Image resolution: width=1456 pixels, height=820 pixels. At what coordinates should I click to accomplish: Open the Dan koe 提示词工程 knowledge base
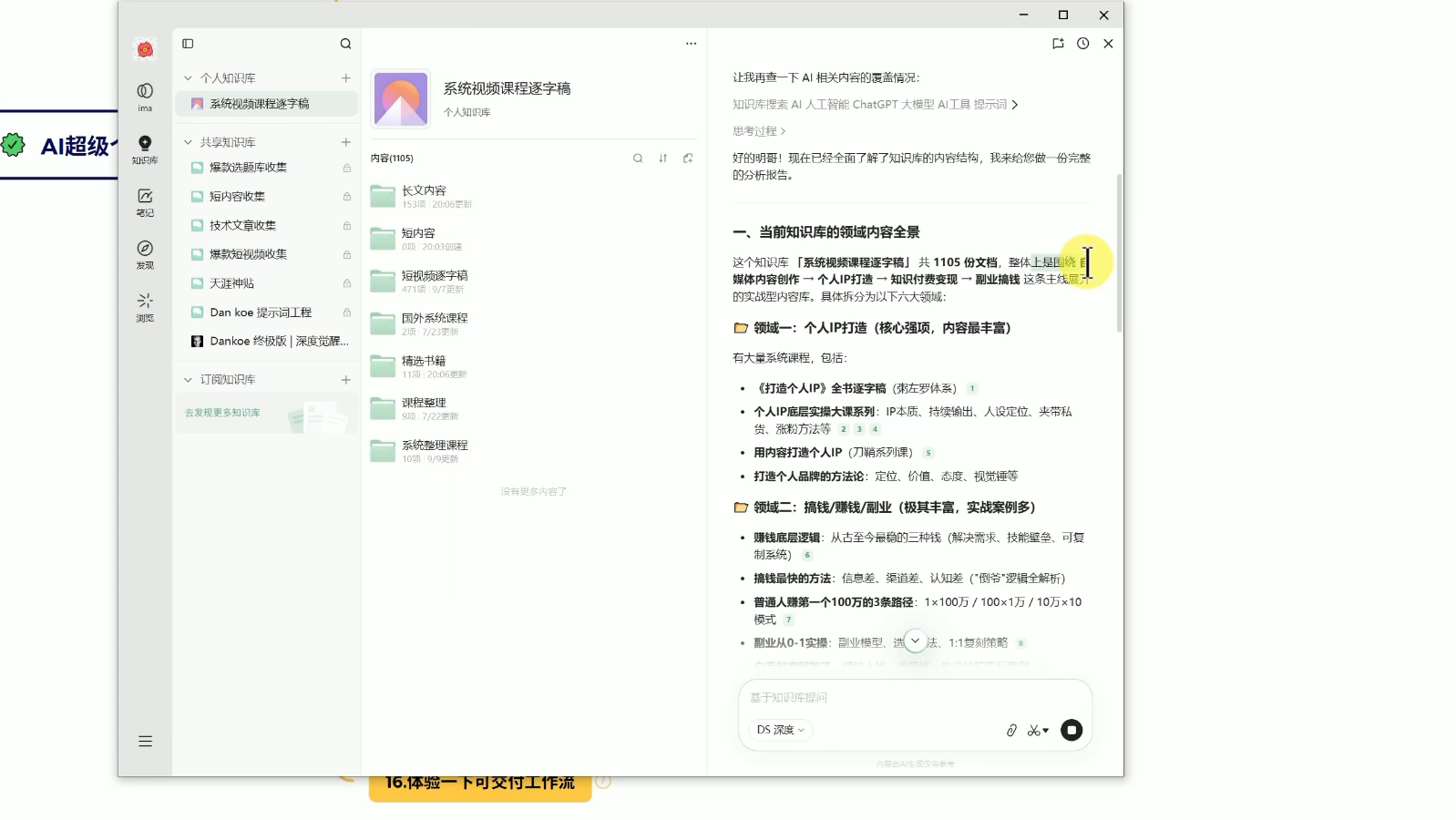click(266, 313)
